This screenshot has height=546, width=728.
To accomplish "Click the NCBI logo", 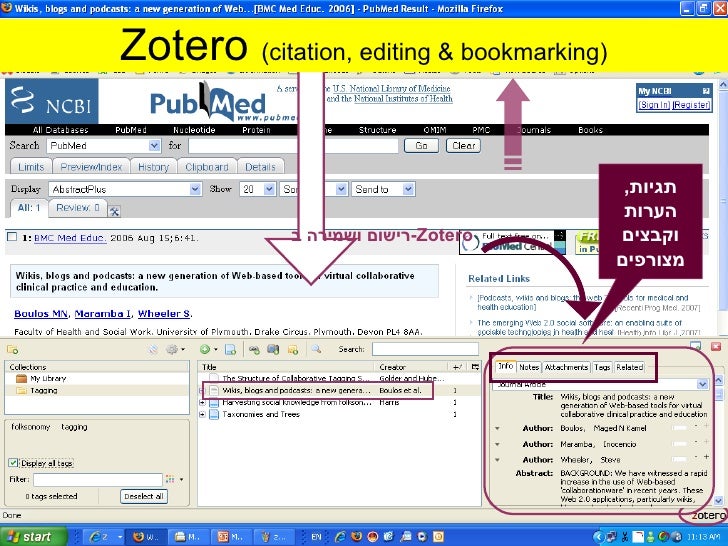I will point(52,101).
